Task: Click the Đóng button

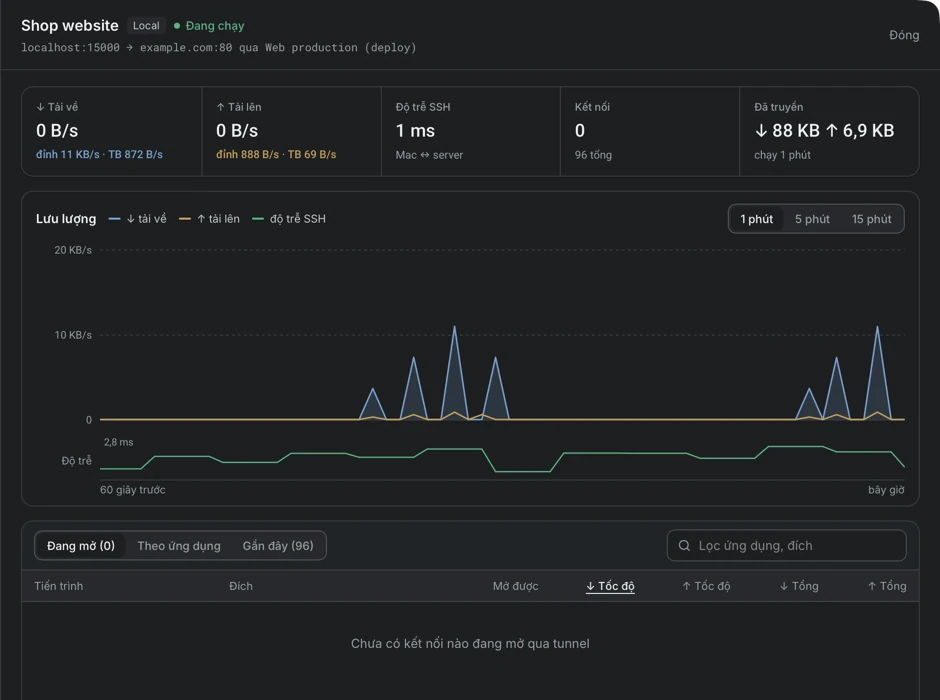Action: tap(903, 35)
